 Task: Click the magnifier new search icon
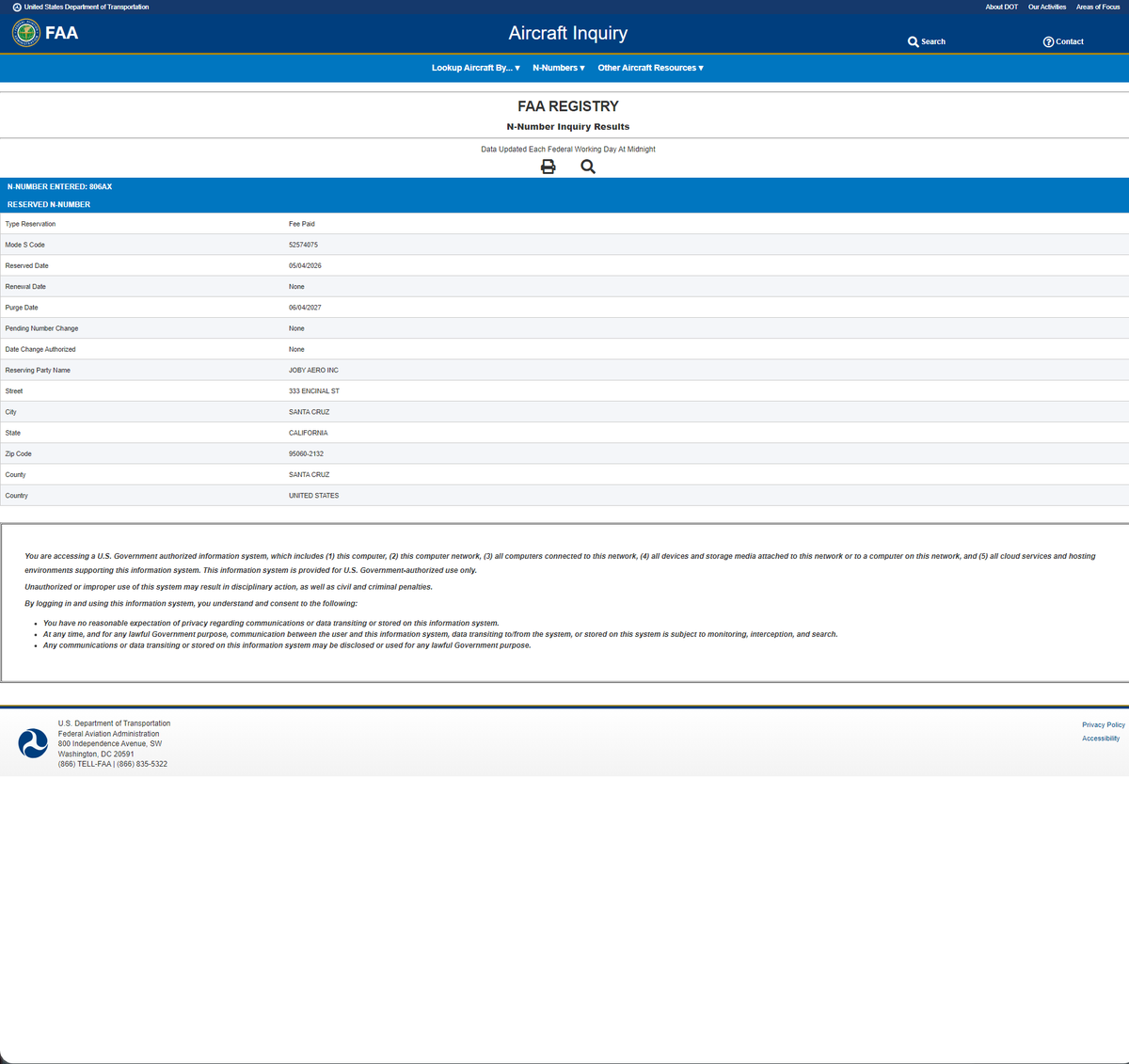point(588,167)
